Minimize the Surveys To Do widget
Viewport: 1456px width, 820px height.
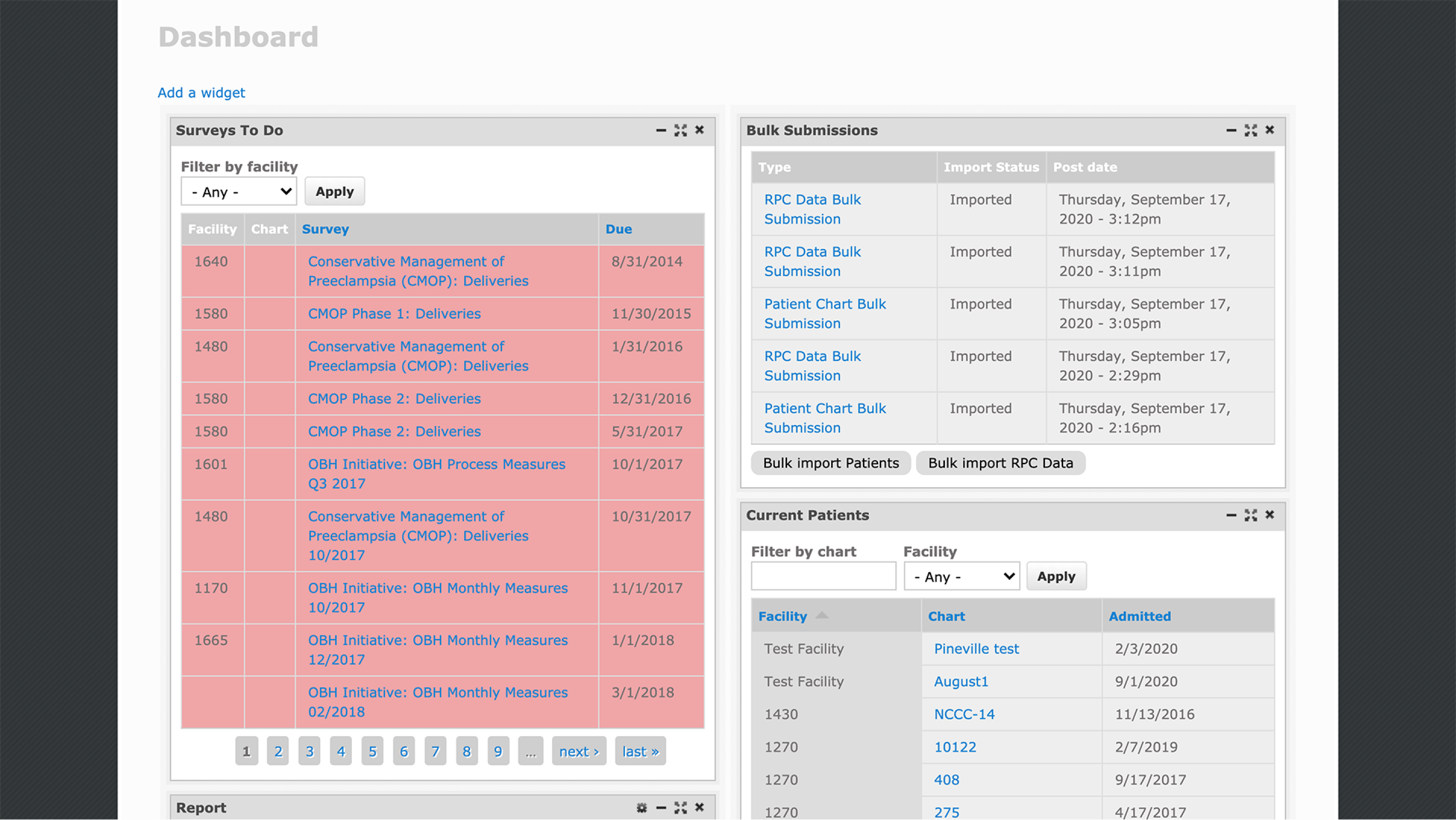click(661, 131)
